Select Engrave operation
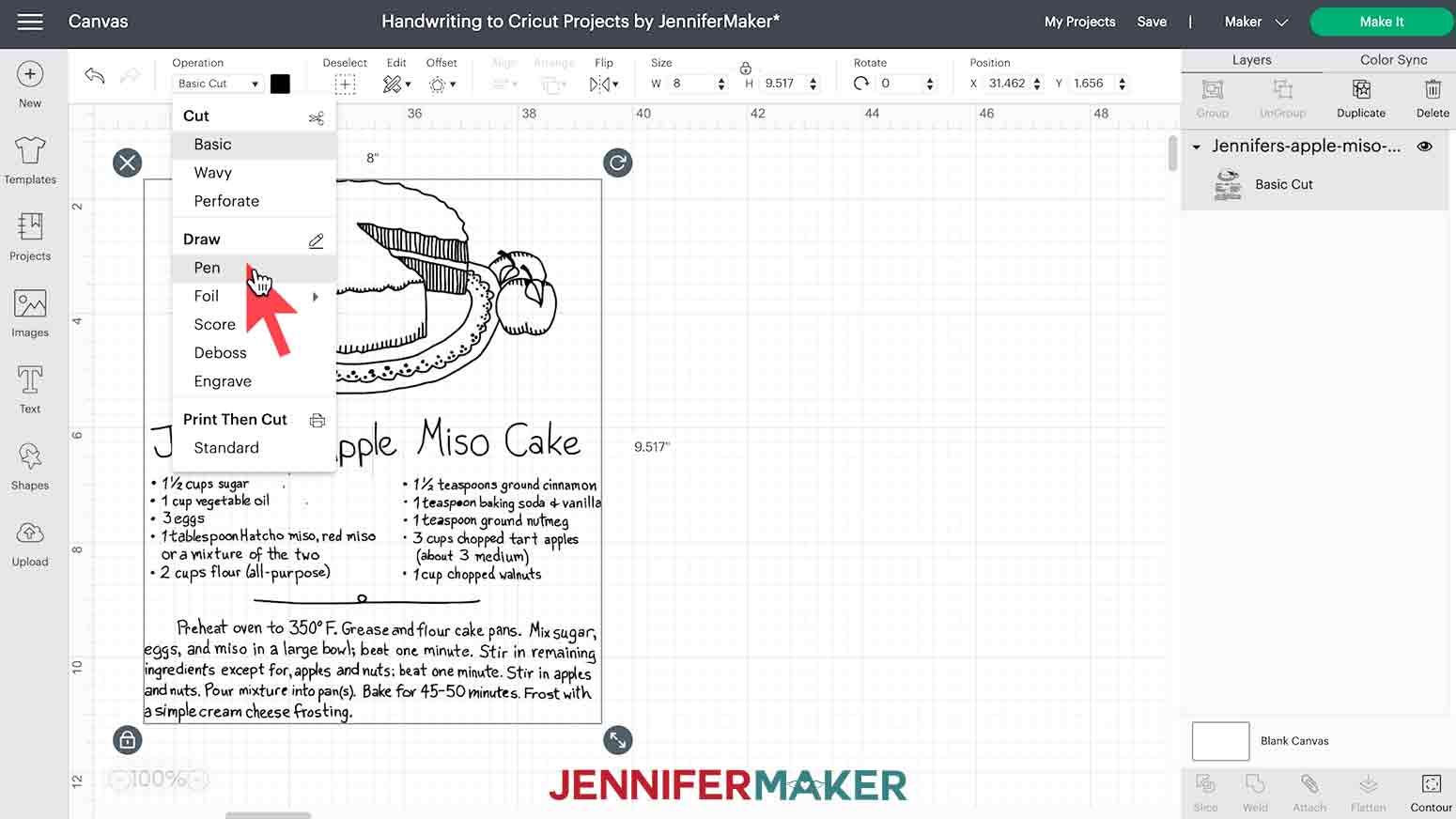 (255, 381)
